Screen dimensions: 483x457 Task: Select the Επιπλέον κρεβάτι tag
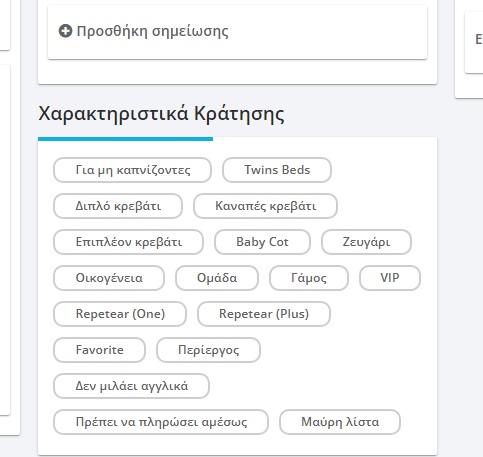(128, 242)
